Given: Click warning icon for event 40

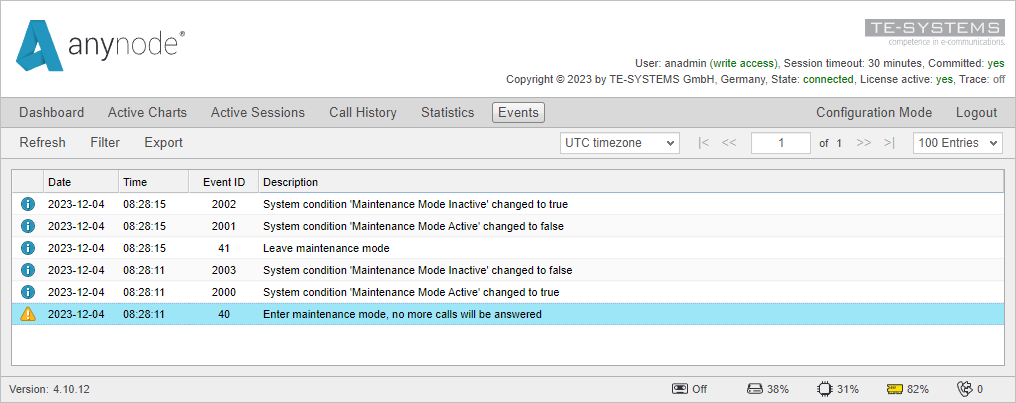Looking at the screenshot, I should tap(28, 314).
